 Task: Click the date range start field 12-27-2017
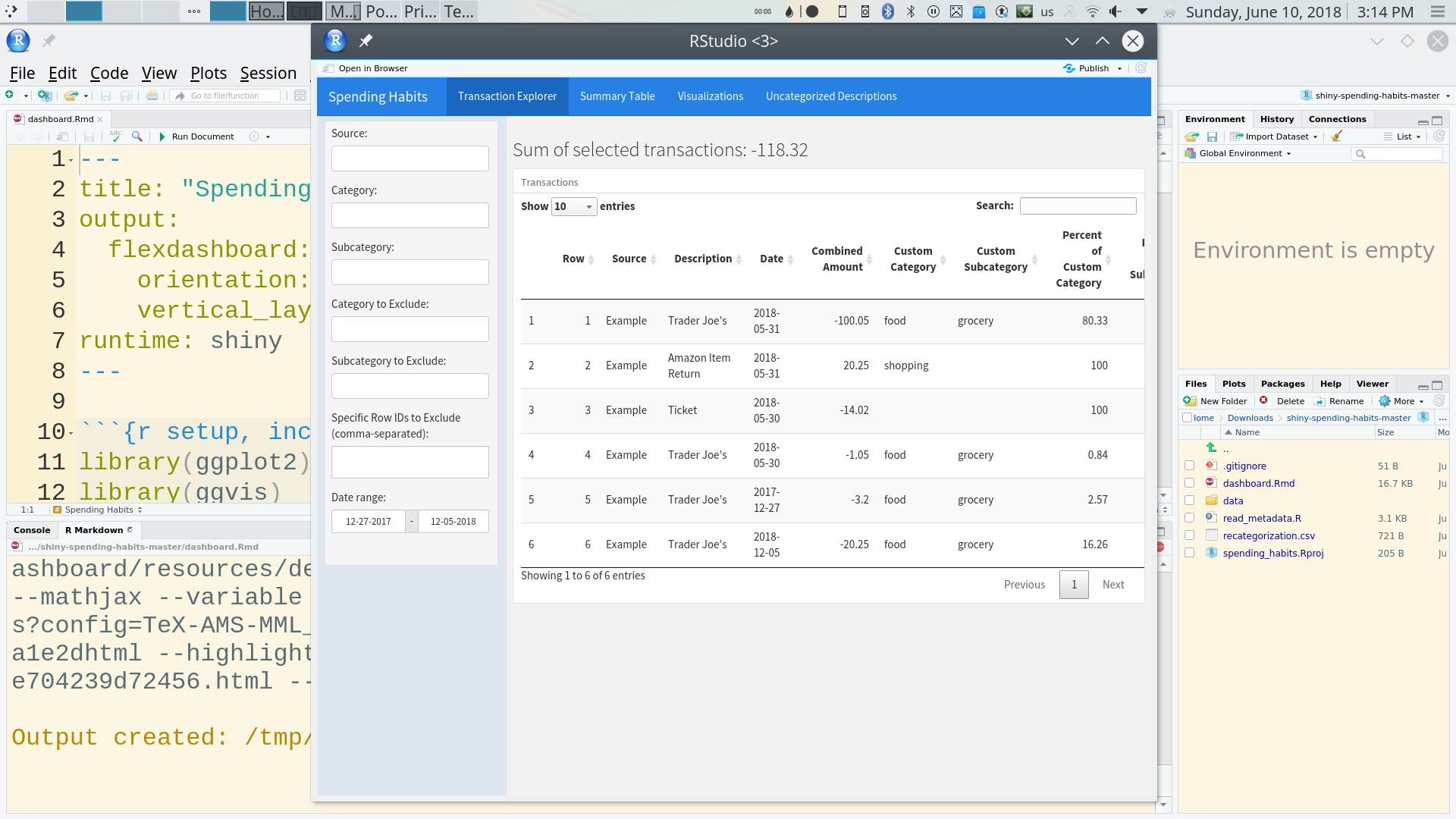(369, 522)
